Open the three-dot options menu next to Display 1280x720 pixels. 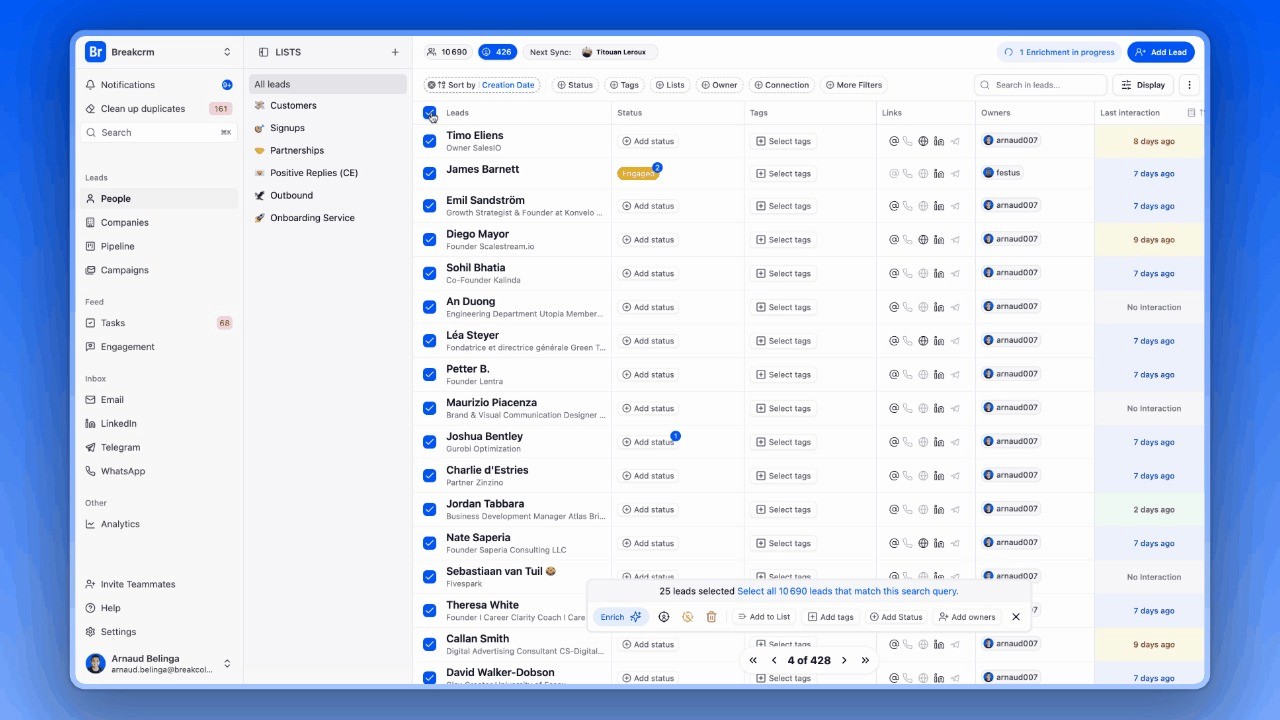tap(1189, 85)
